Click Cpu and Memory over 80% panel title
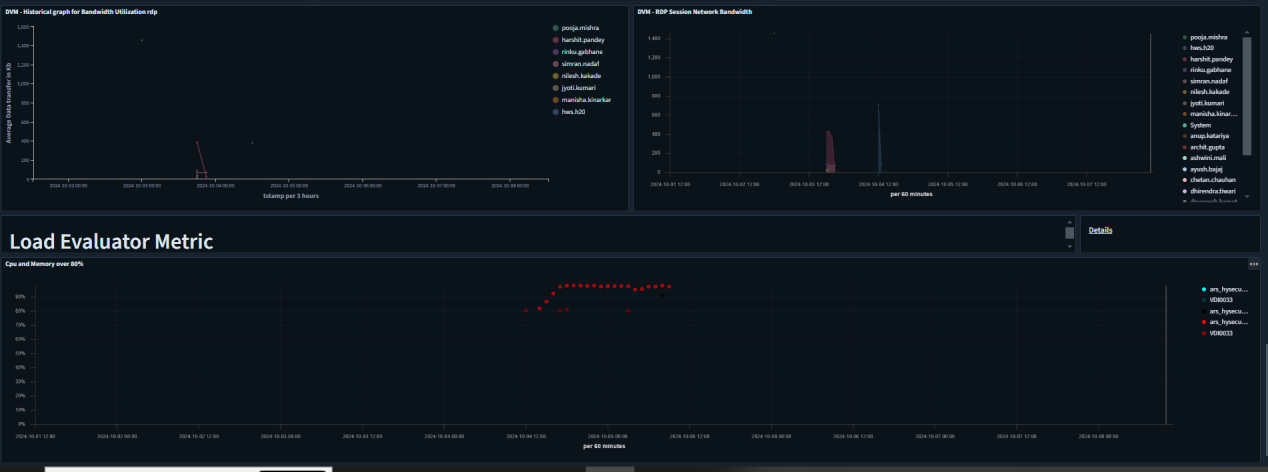 (x=44, y=264)
